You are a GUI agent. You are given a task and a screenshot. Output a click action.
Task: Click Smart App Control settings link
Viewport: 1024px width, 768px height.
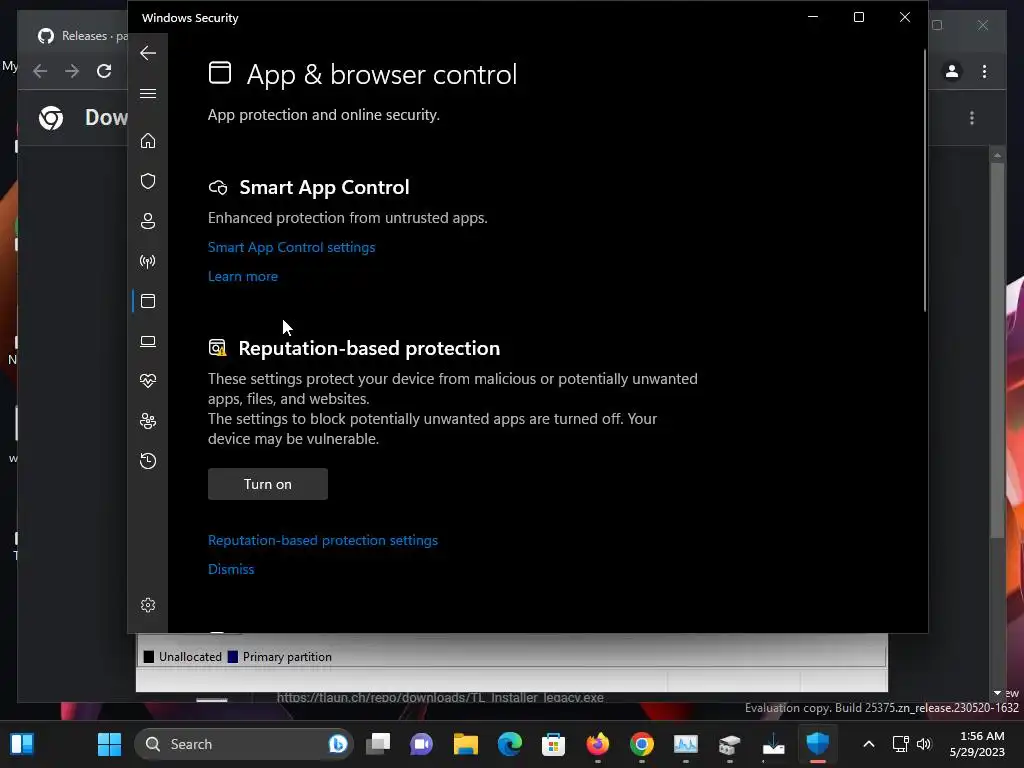click(x=291, y=248)
